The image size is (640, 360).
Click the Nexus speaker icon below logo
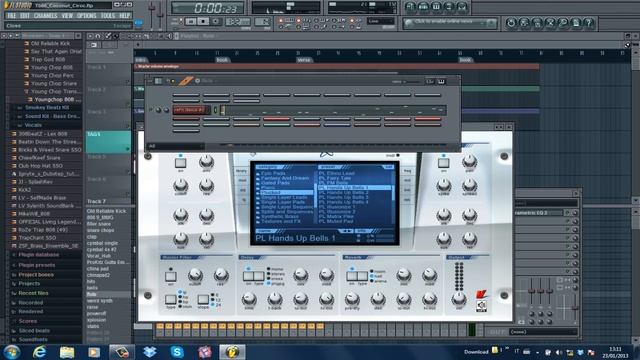[481, 306]
